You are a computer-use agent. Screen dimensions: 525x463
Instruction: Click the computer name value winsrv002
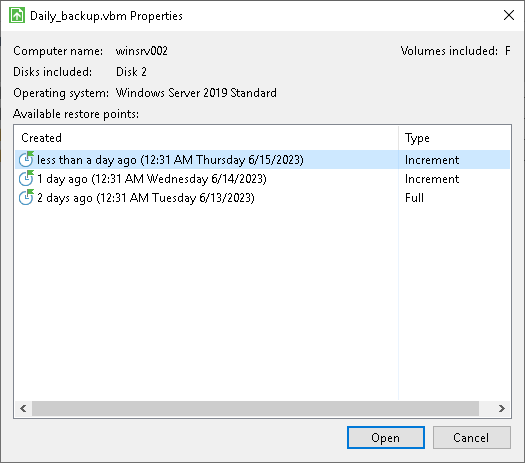142,51
